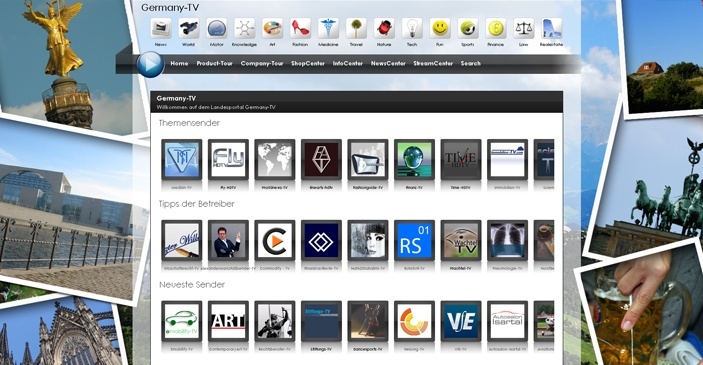The width and height of the screenshot is (703, 365).
Task: Open StreamCenter in the navigation bar
Action: pos(433,63)
